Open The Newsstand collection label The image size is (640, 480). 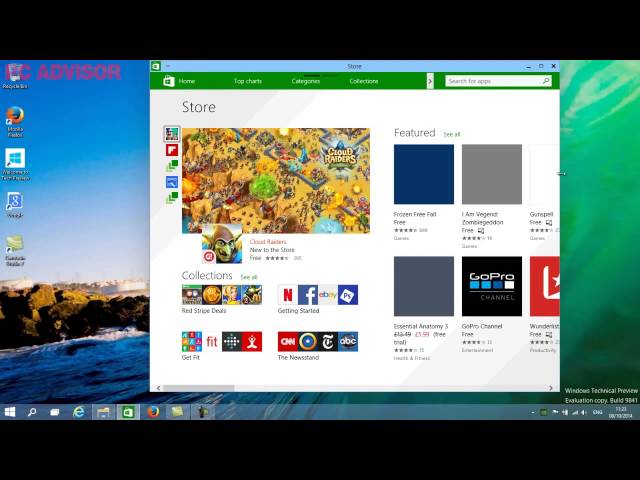click(x=298, y=358)
